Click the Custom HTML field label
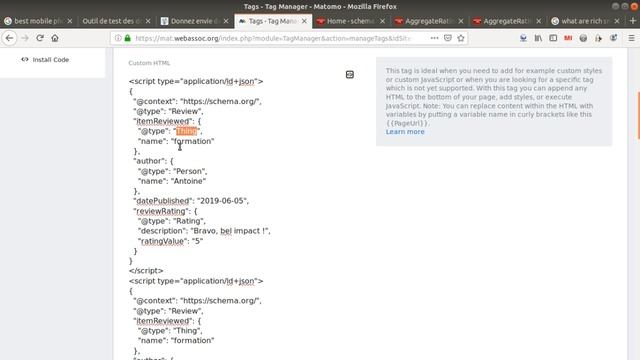Image resolution: width=640 pixels, height=360 pixels. [149, 63]
